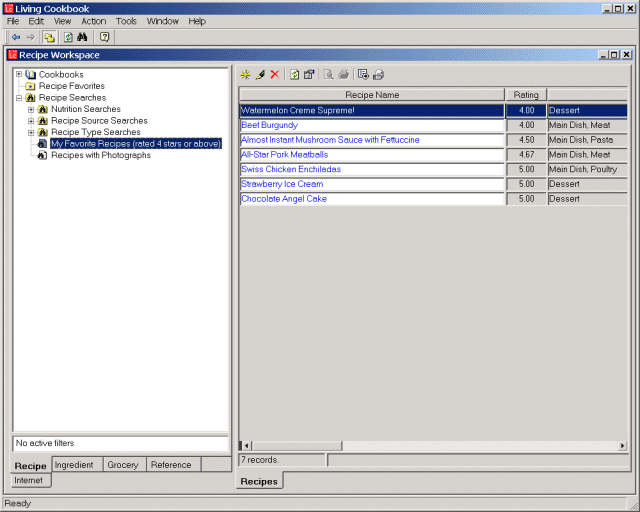Click the Nutrition Searches binoculars icon
640x512 pixels.
(42, 109)
